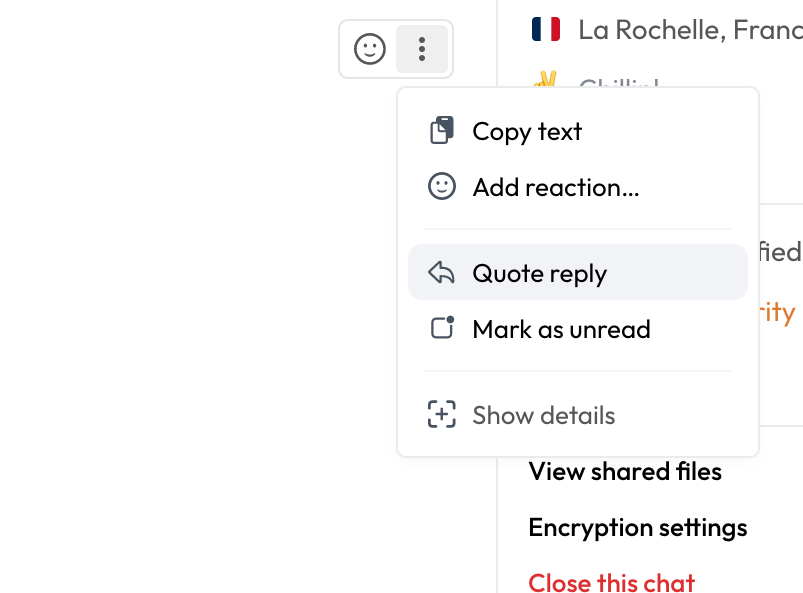Open View shared files link
The width and height of the screenshot is (803, 593).
625,471
